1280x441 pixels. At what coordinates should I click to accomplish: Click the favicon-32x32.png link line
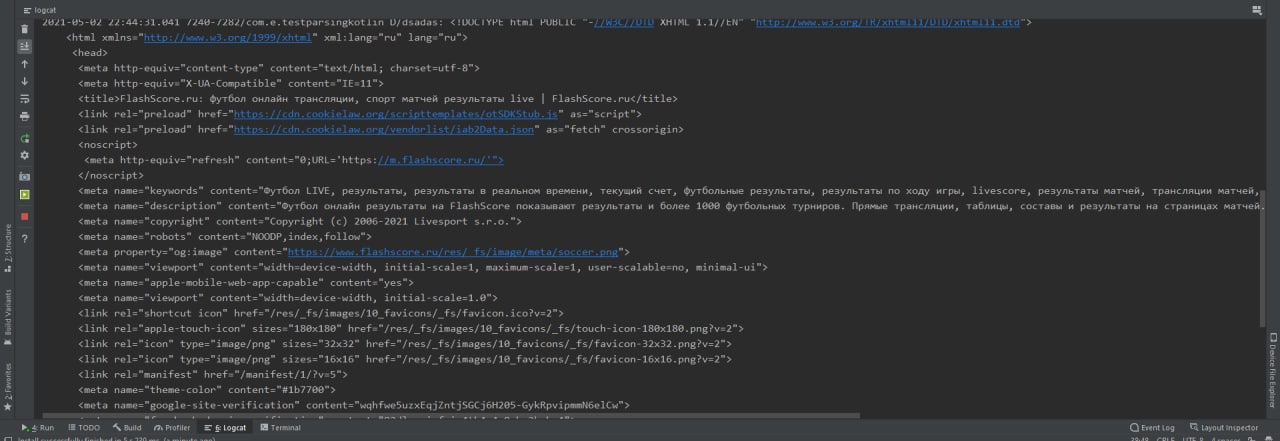point(405,345)
